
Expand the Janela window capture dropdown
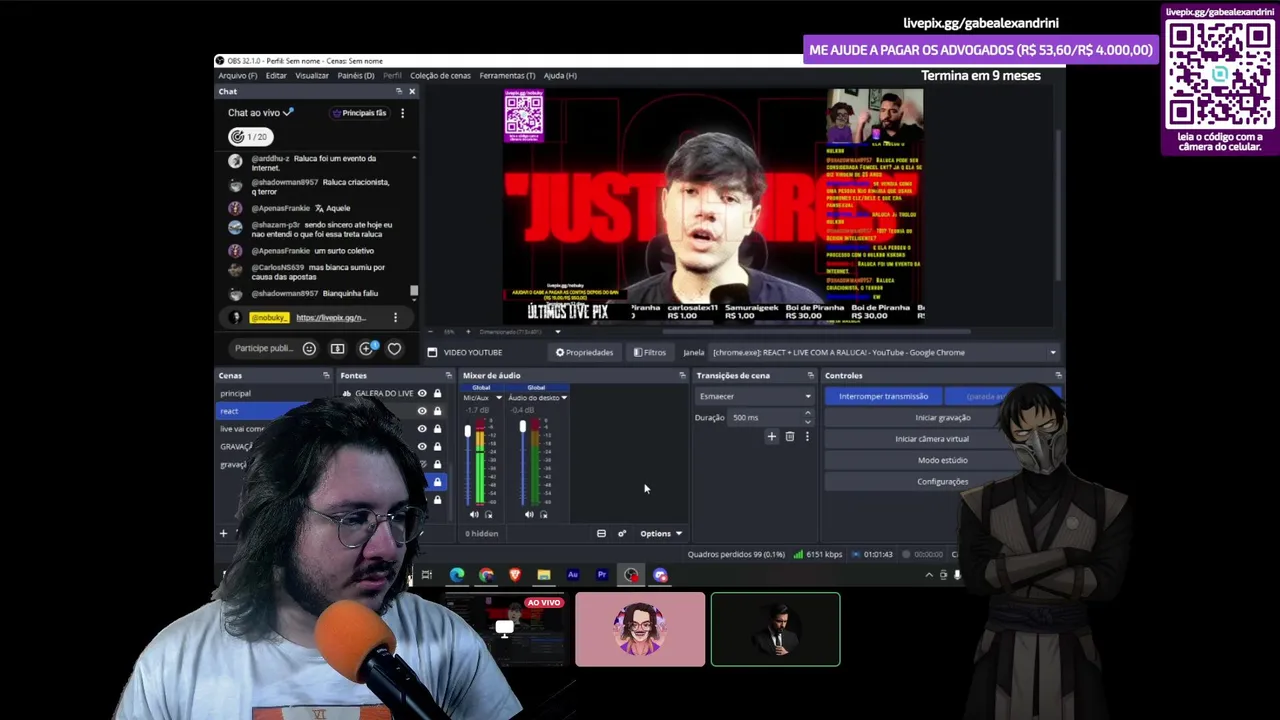[1052, 352]
